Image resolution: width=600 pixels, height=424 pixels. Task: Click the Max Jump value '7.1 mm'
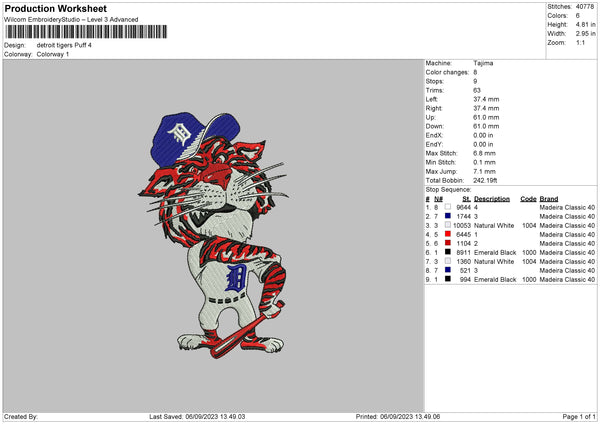484,171
